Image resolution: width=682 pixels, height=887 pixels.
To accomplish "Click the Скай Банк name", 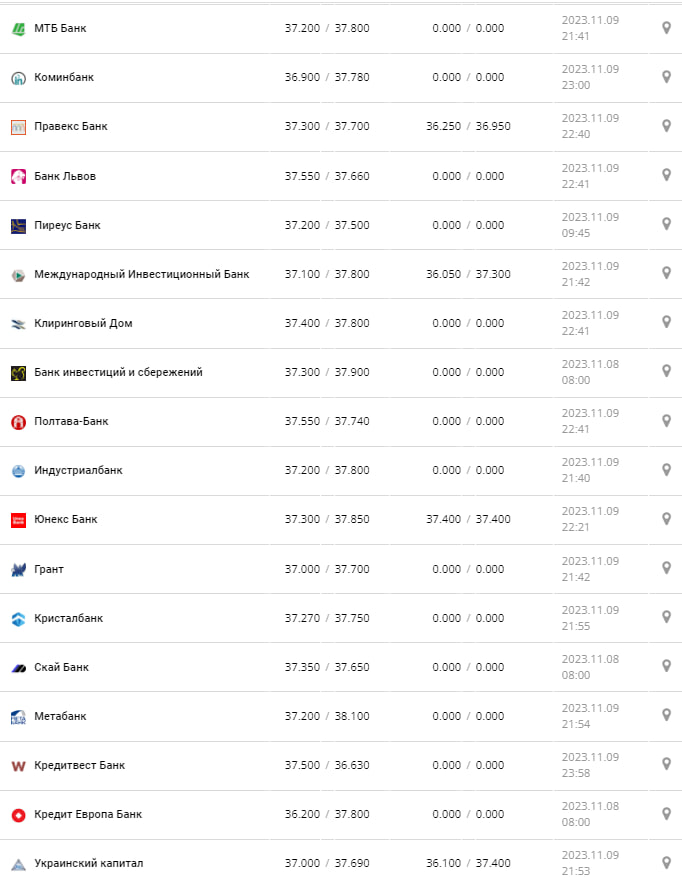I will (61, 667).
